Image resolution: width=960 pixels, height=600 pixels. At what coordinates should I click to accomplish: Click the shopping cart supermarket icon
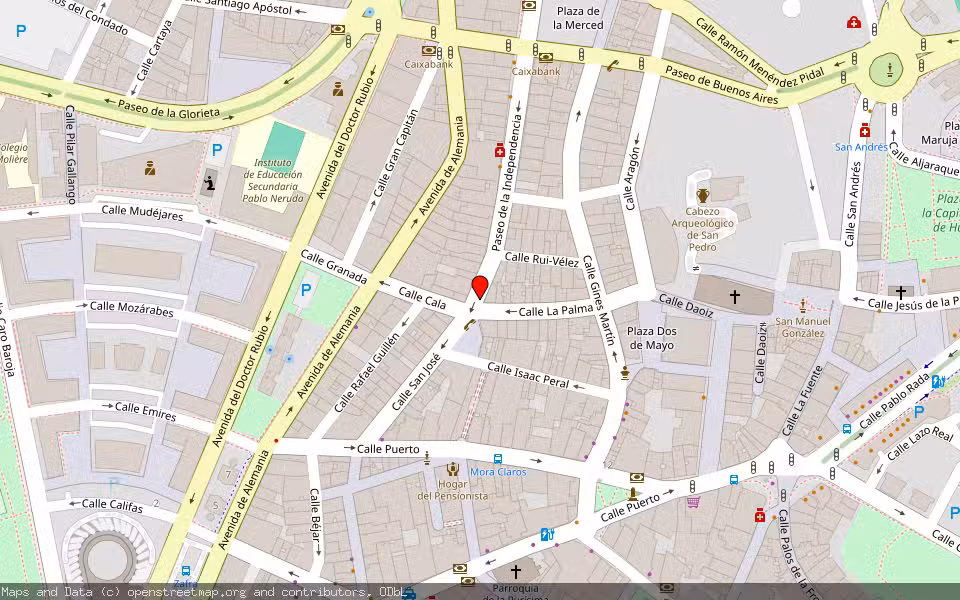click(x=693, y=502)
